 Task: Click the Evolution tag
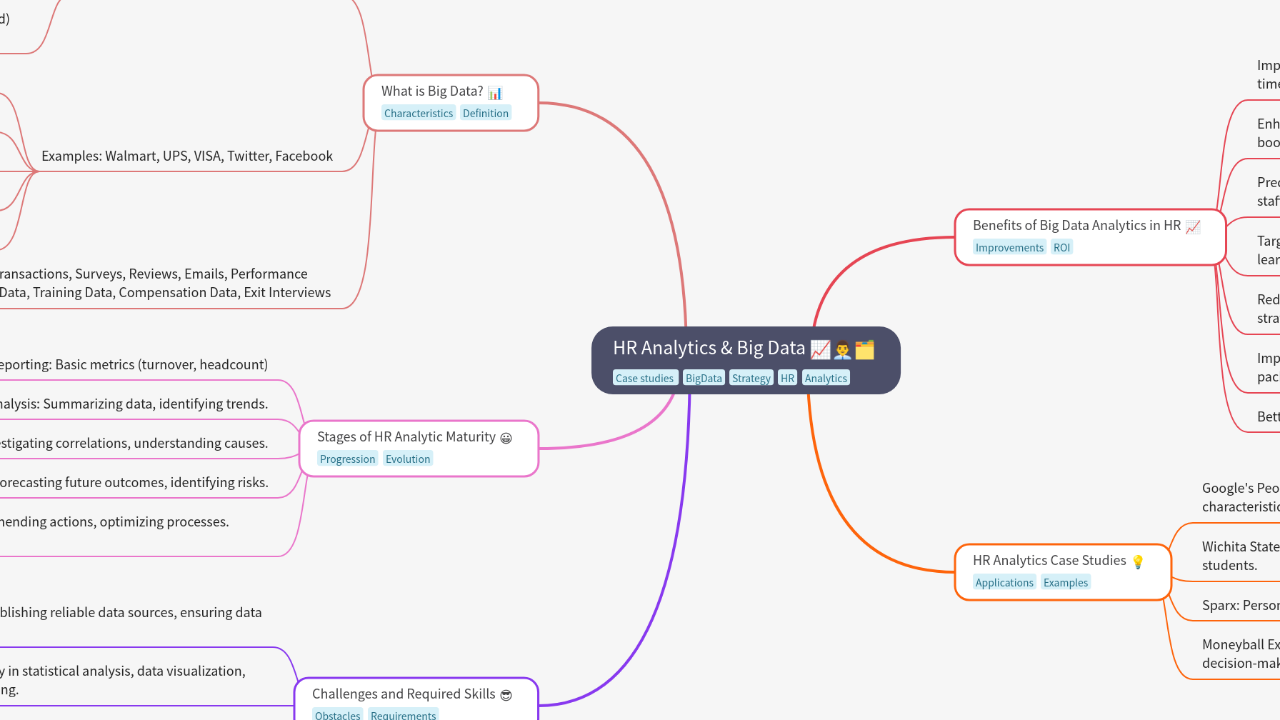pyautogui.click(x=408, y=459)
